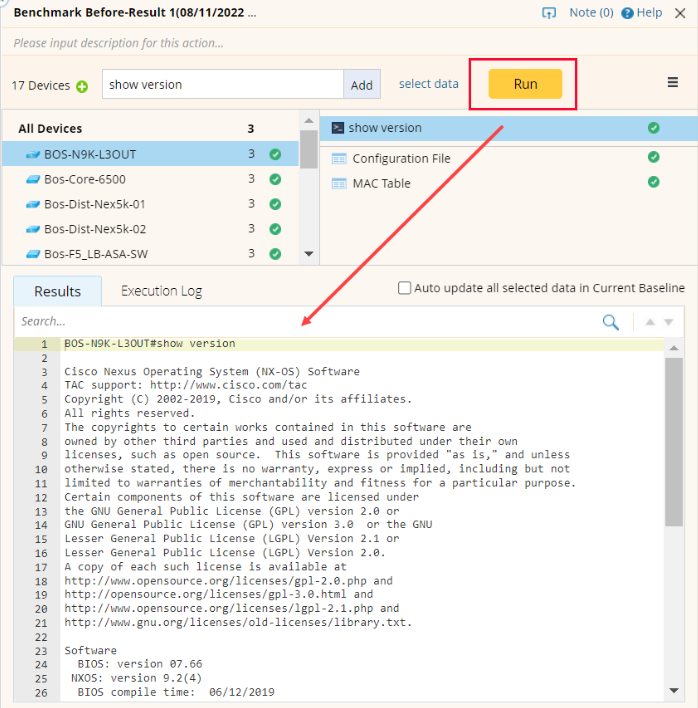Click the BOS-N9K-L3OUT device icon
698x708 pixels.
click(33, 154)
